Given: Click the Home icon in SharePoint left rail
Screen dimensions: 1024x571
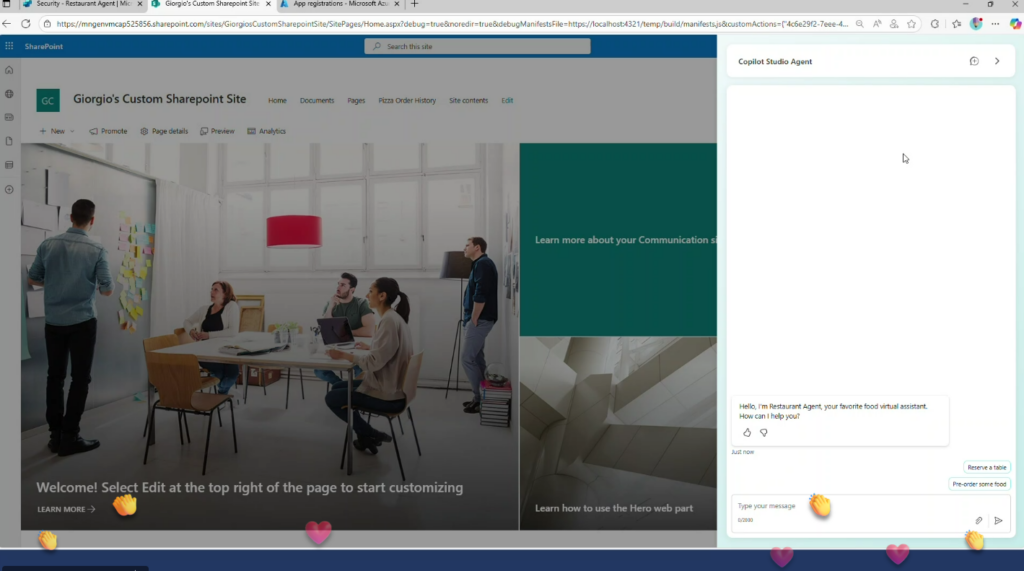Looking at the screenshot, I should pos(9,70).
